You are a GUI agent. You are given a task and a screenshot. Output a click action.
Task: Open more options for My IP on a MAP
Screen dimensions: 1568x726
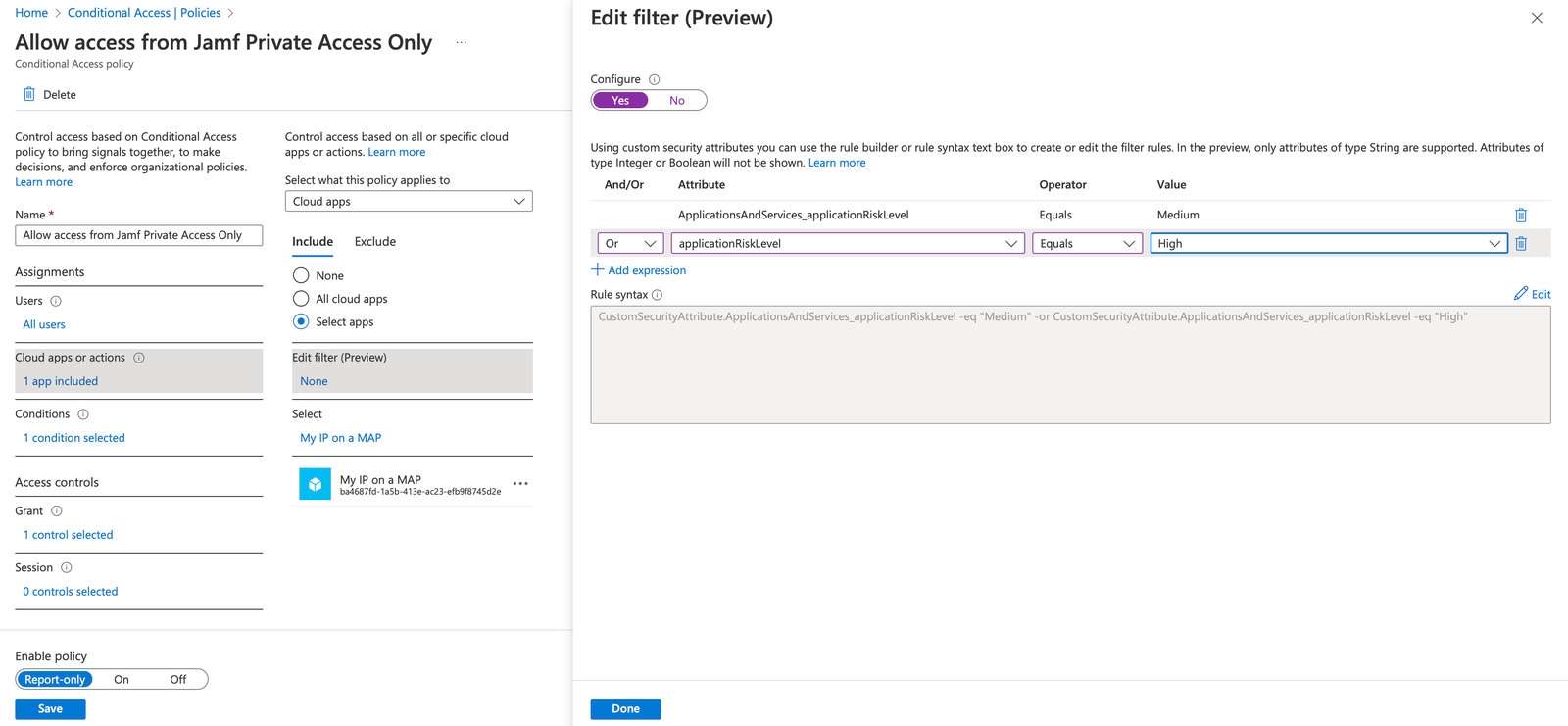[520, 484]
